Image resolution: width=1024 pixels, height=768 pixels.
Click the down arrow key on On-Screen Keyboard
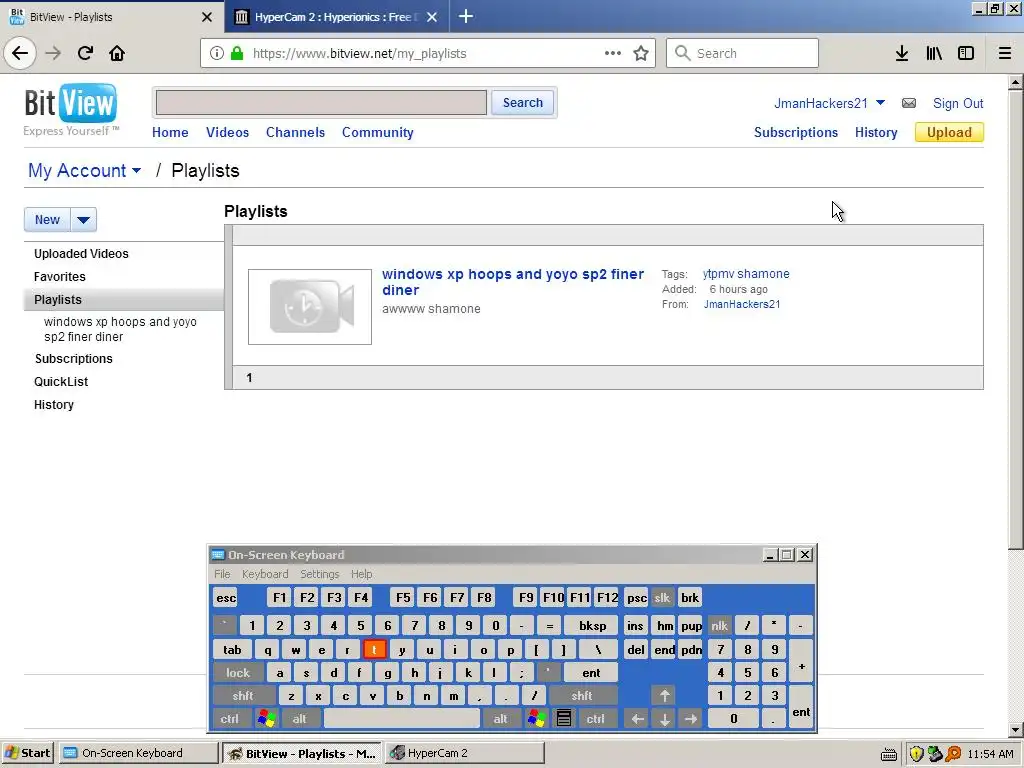664,718
